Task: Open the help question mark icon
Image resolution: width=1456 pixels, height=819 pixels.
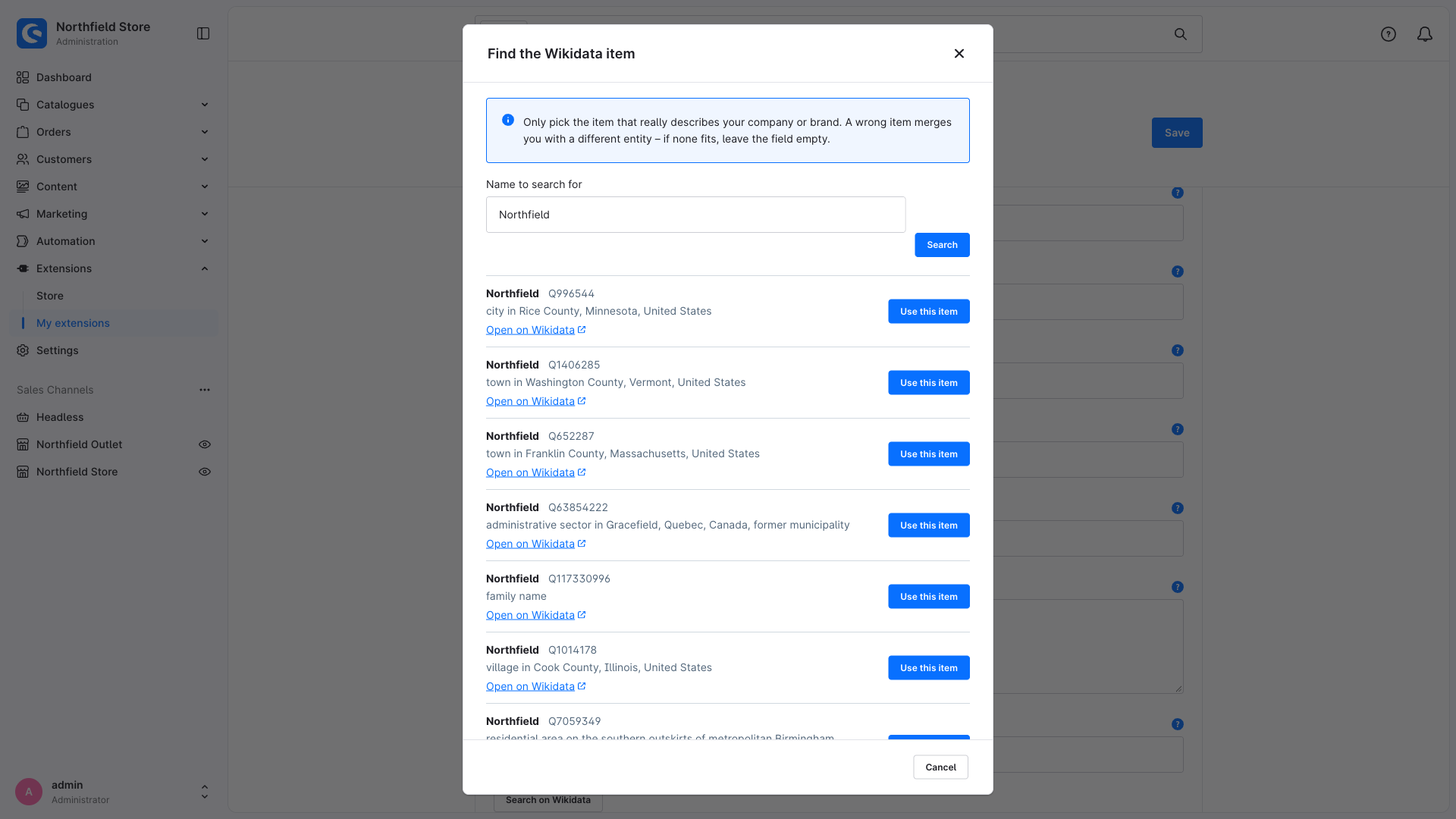Action: point(1389,34)
